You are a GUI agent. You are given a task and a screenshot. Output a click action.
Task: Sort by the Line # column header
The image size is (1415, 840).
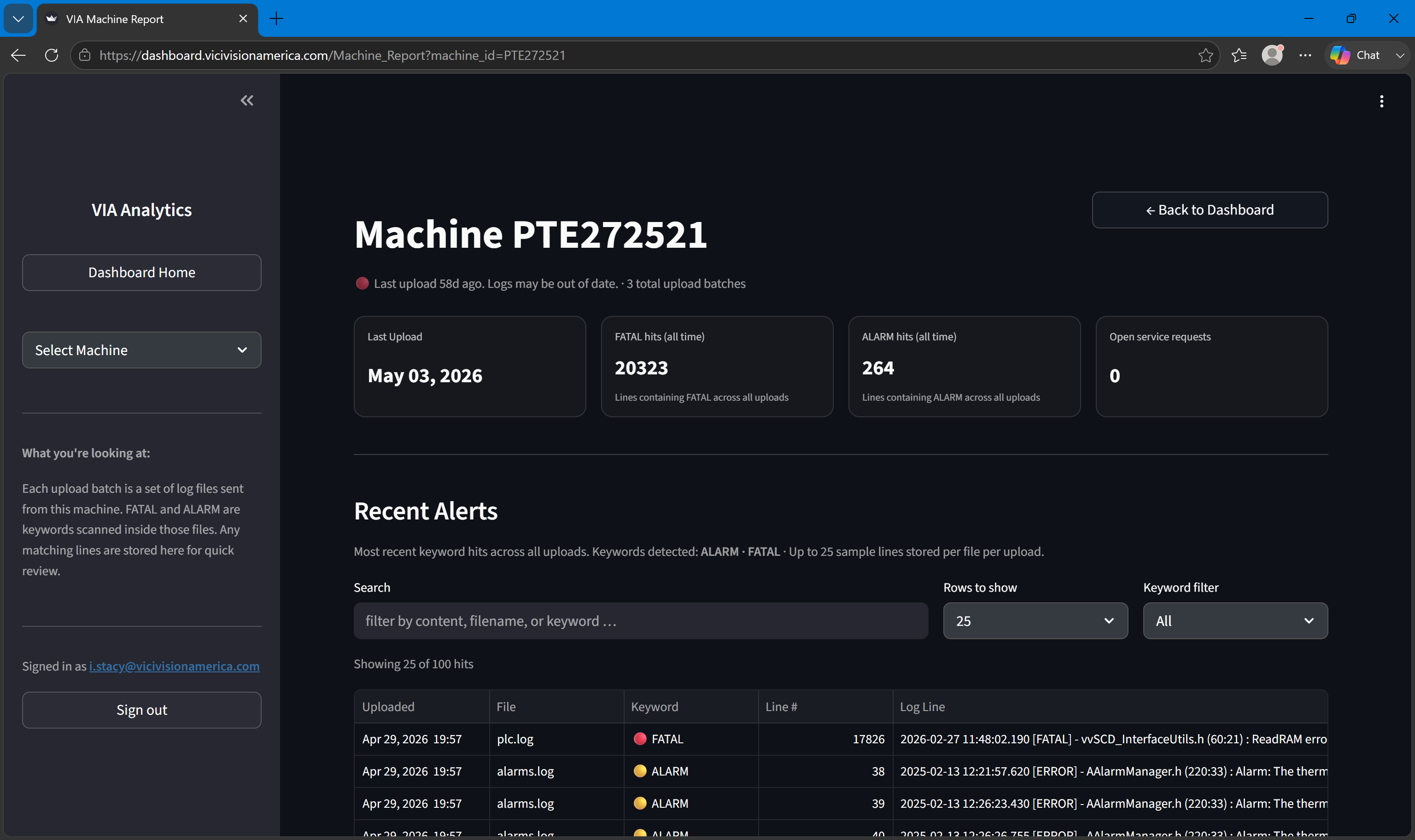click(x=825, y=706)
